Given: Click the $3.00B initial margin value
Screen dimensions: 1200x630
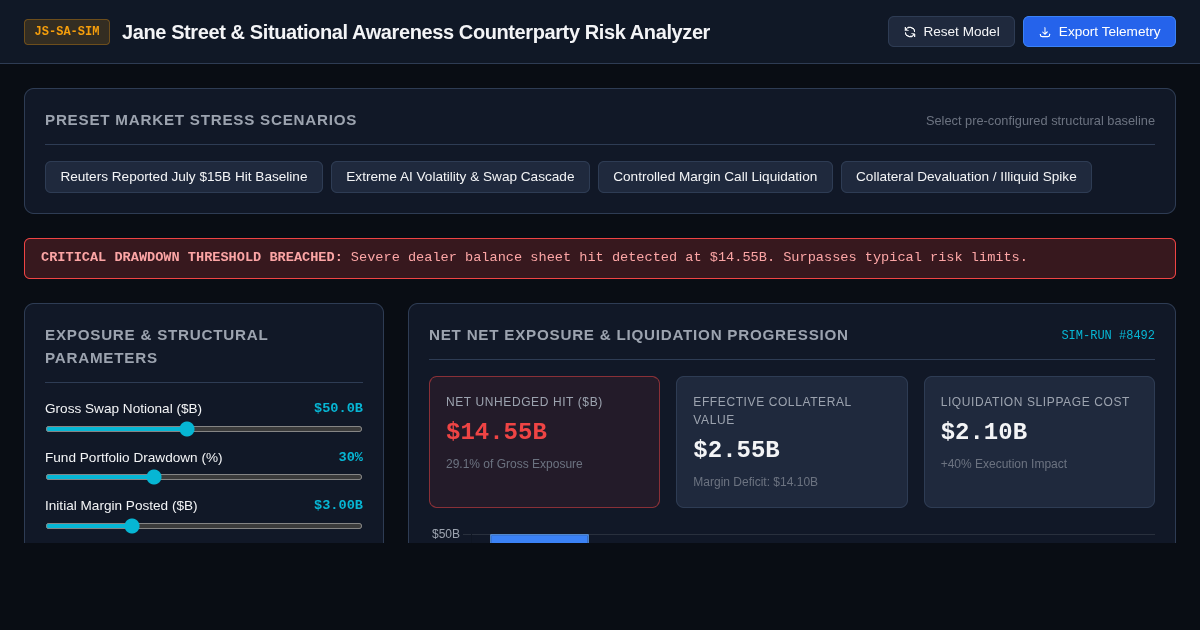Looking at the screenshot, I should 338,505.
